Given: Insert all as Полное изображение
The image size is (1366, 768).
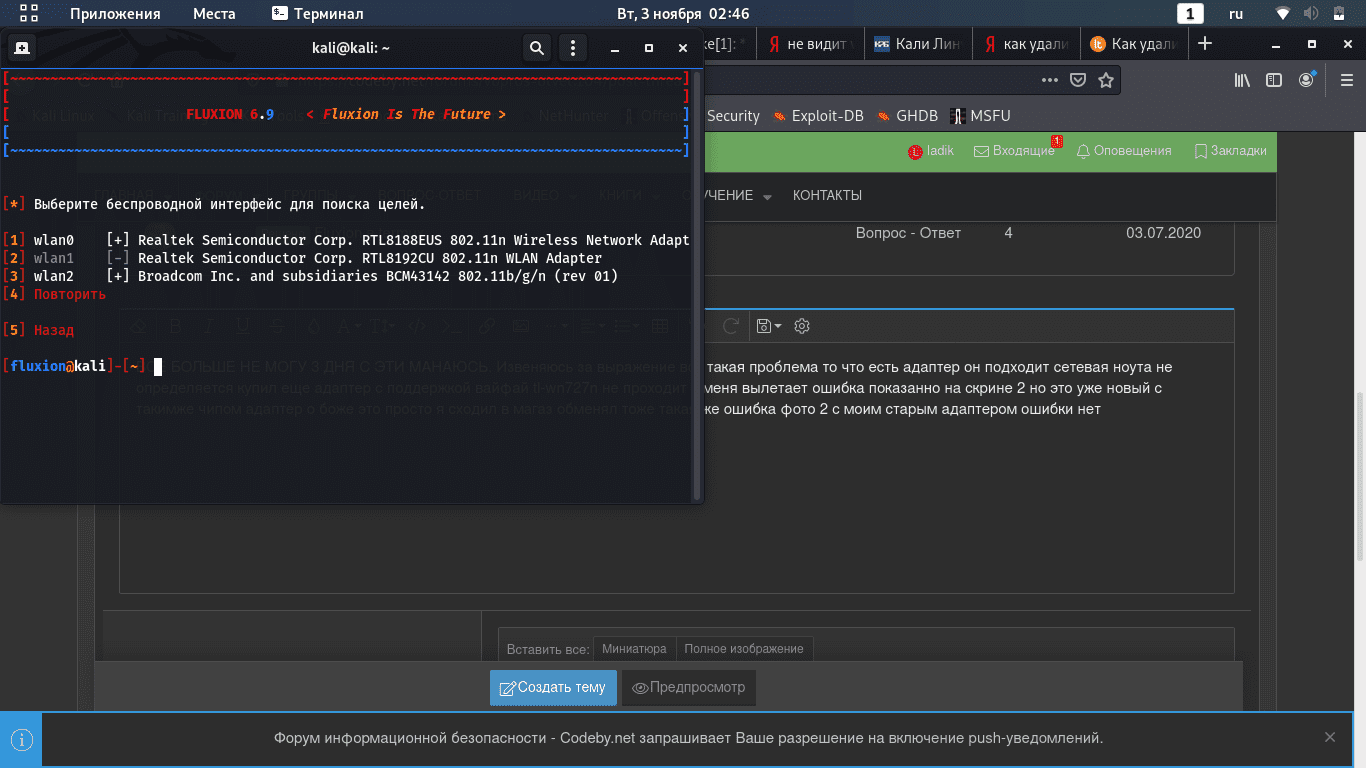Looking at the screenshot, I should [x=744, y=648].
